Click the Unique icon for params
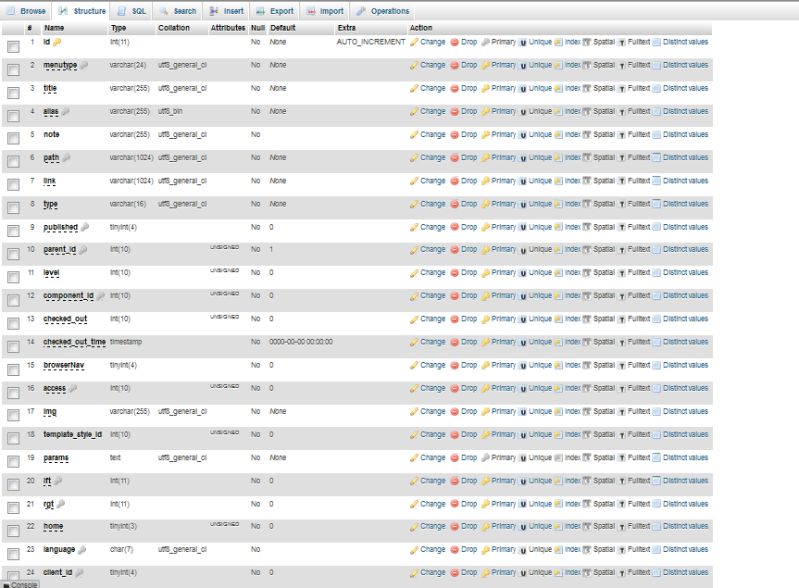The width and height of the screenshot is (799, 588). (x=523, y=458)
